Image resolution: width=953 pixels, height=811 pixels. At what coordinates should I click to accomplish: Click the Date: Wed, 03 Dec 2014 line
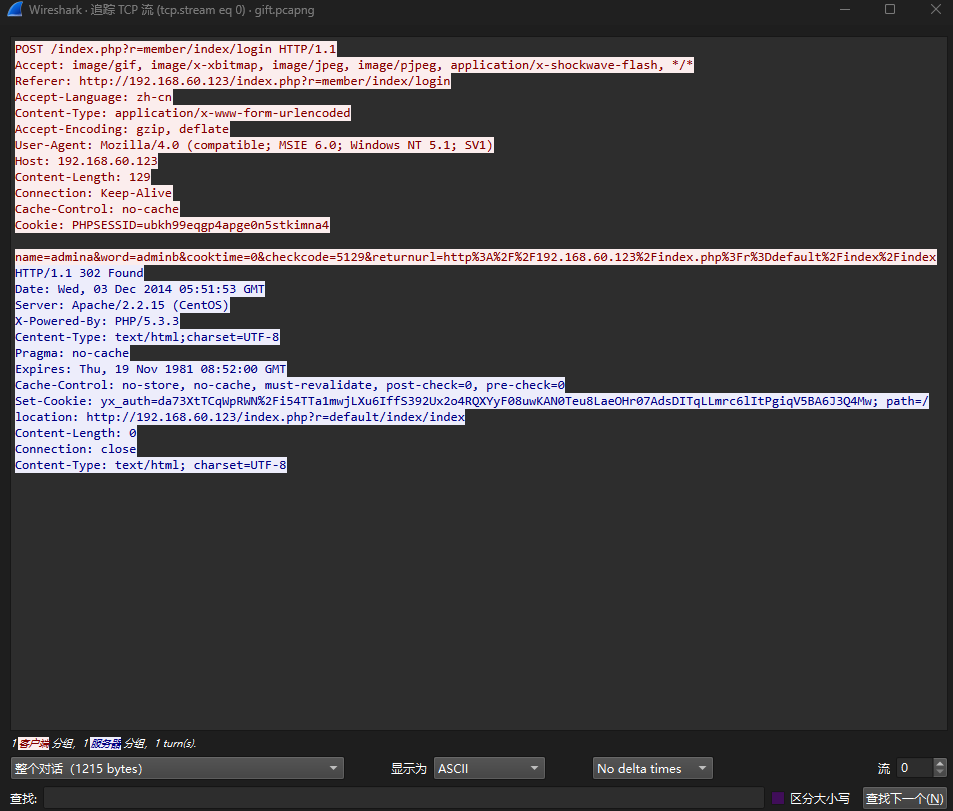[x=140, y=289]
